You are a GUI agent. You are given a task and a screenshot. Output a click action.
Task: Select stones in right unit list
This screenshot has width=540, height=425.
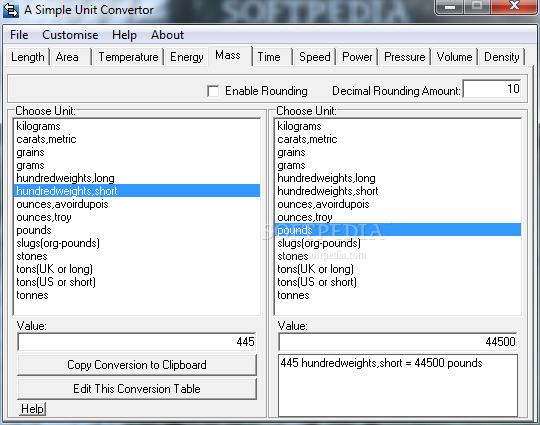click(398, 256)
